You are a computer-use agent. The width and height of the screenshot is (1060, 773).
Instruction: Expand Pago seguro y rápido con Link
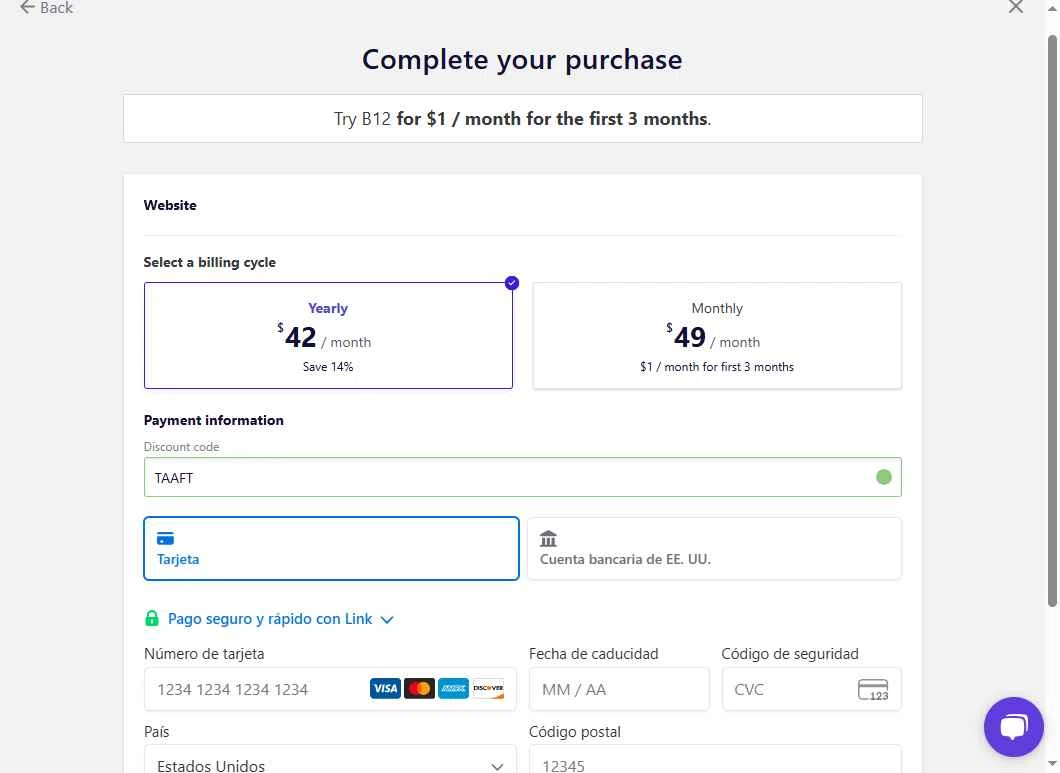tap(269, 619)
